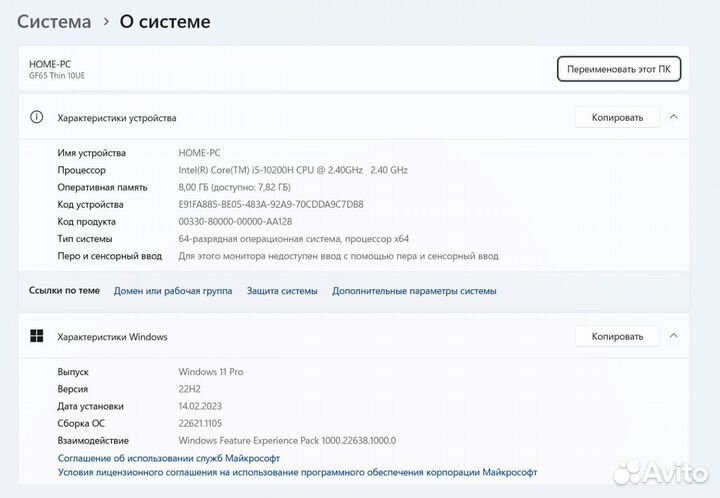Click the info icon beside Характеристики устройства
The height and width of the screenshot is (498, 720).
(x=37, y=117)
